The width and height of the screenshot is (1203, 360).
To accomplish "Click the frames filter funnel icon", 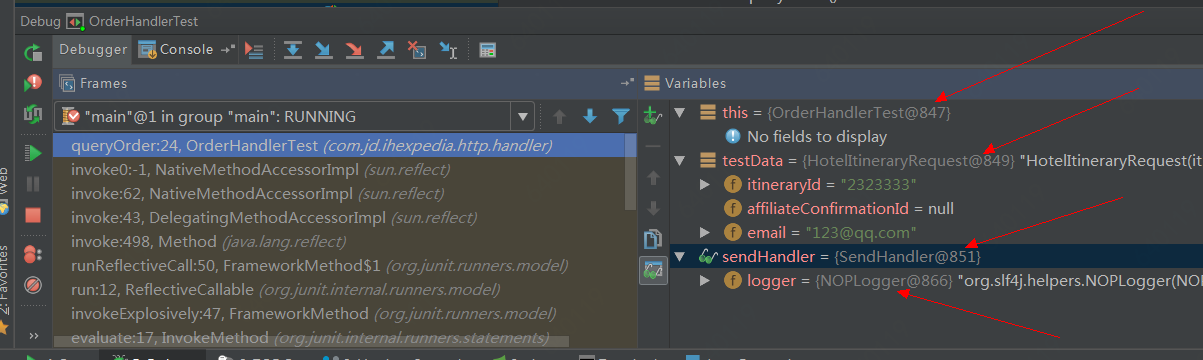I will pos(621,117).
